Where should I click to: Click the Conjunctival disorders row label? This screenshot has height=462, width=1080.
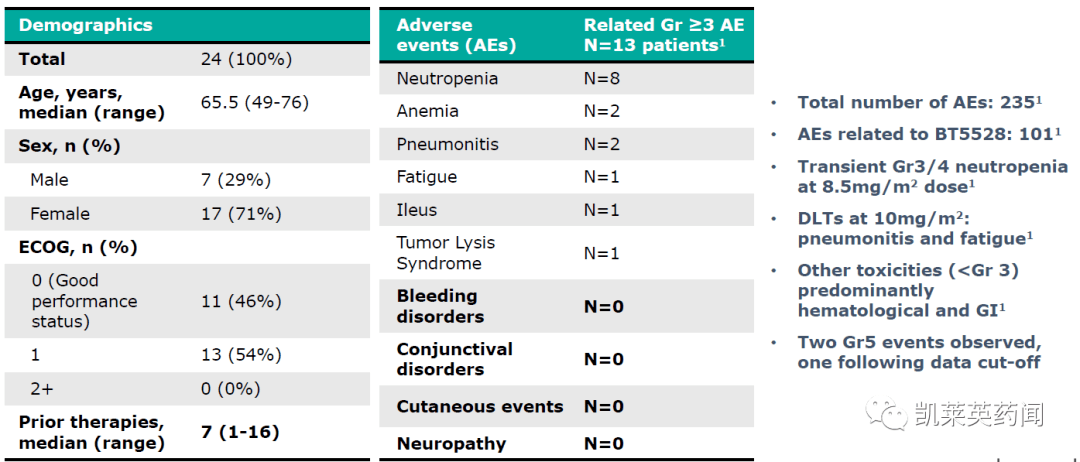click(x=454, y=359)
